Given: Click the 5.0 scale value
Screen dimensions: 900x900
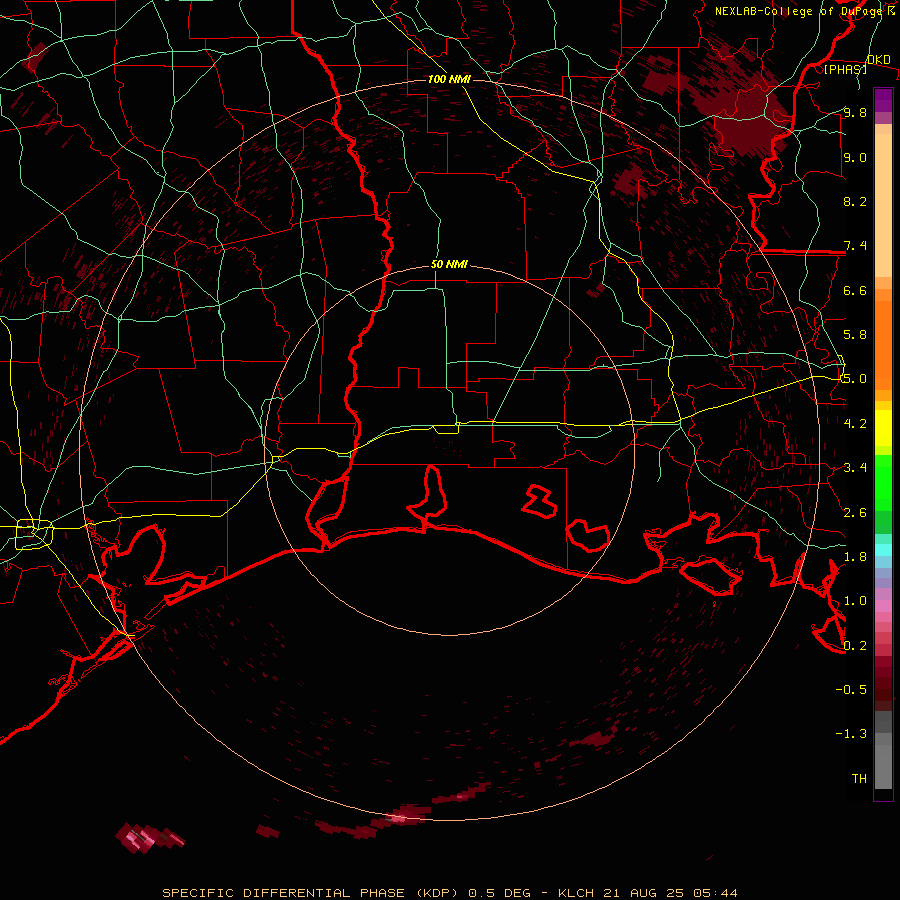Looking at the screenshot, I should coord(855,379).
